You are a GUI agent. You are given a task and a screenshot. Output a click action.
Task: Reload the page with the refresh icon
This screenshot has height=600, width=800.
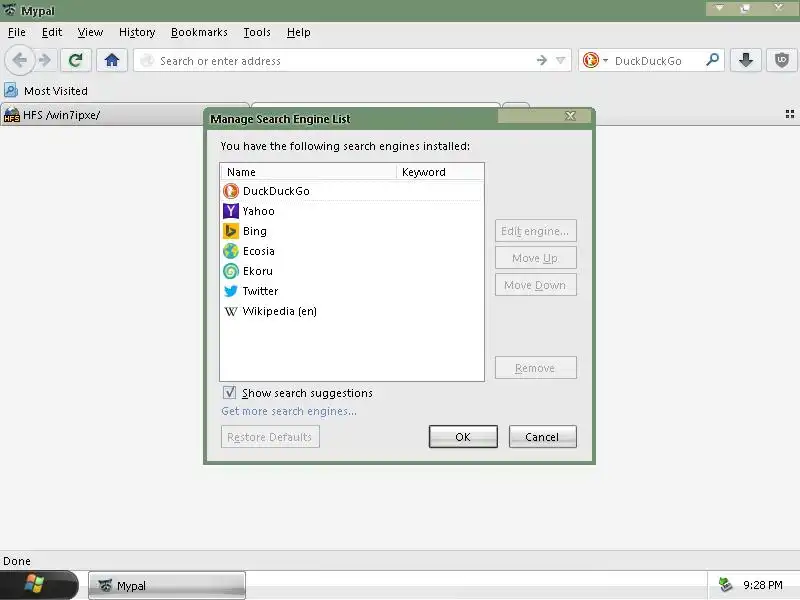coord(76,60)
